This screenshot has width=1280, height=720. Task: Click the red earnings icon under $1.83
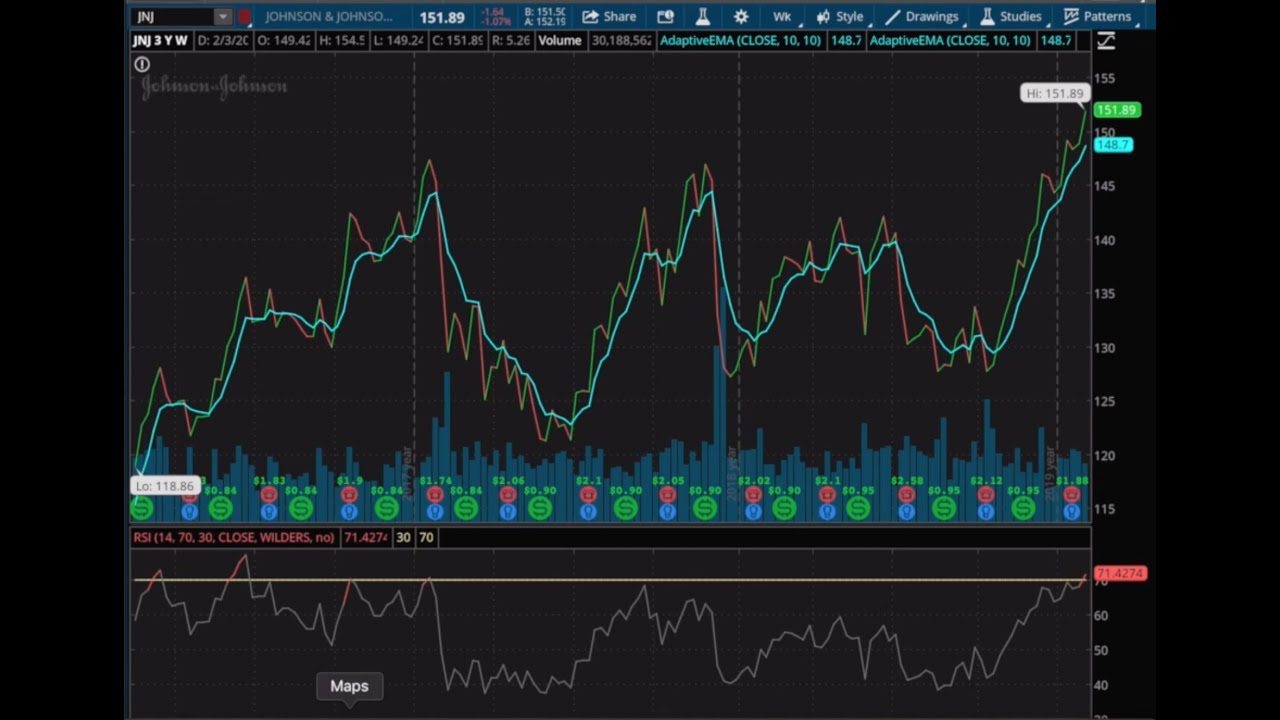point(269,495)
